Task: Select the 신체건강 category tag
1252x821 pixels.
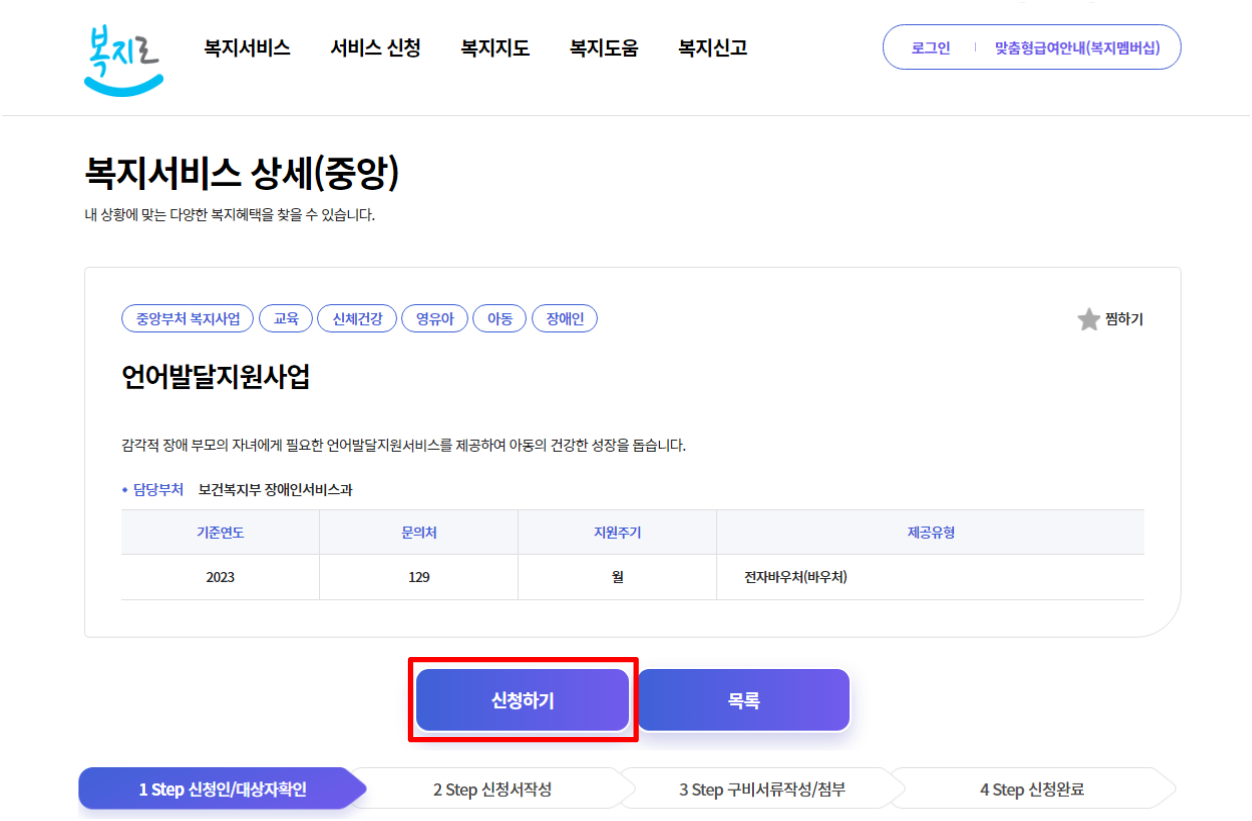Action: pos(355,318)
